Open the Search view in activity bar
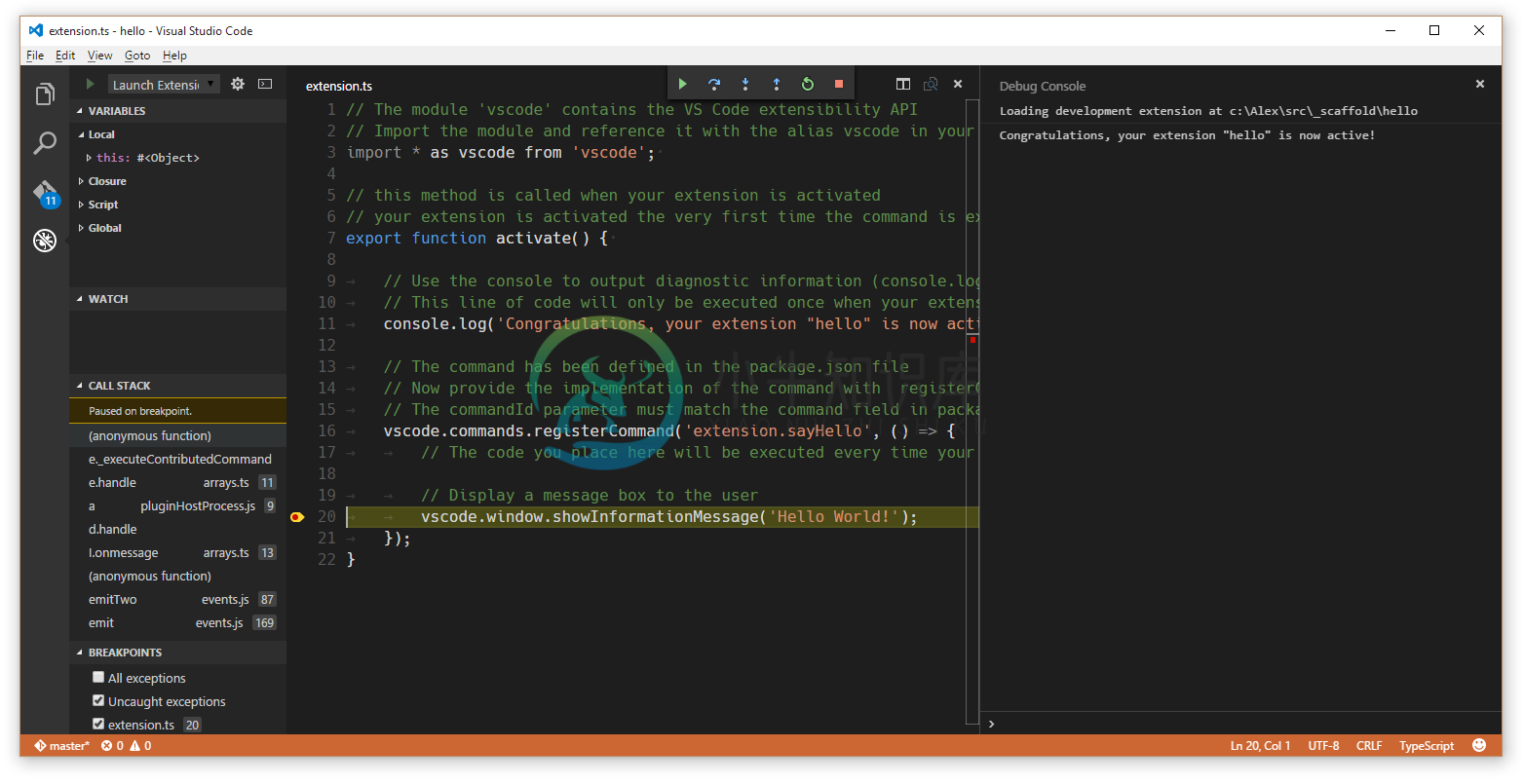The height and width of the screenshot is (784, 1524). [x=45, y=143]
